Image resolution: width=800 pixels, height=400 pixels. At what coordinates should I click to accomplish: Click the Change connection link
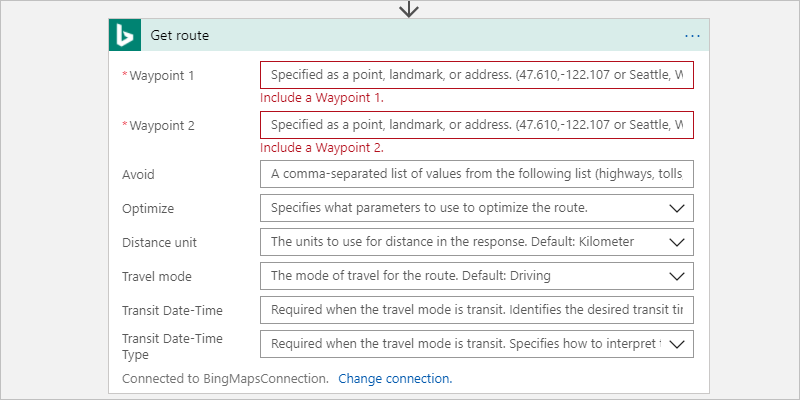(x=395, y=379)
